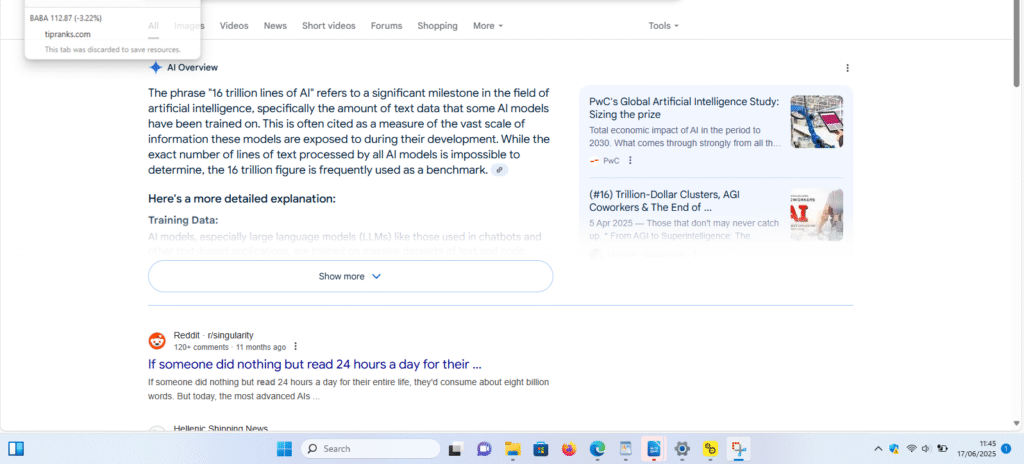The height and width of the screenshot is (464, 1024).
Task: Open the Trillion-Dollar Clusters source link
Action: (x=664, y=201)
